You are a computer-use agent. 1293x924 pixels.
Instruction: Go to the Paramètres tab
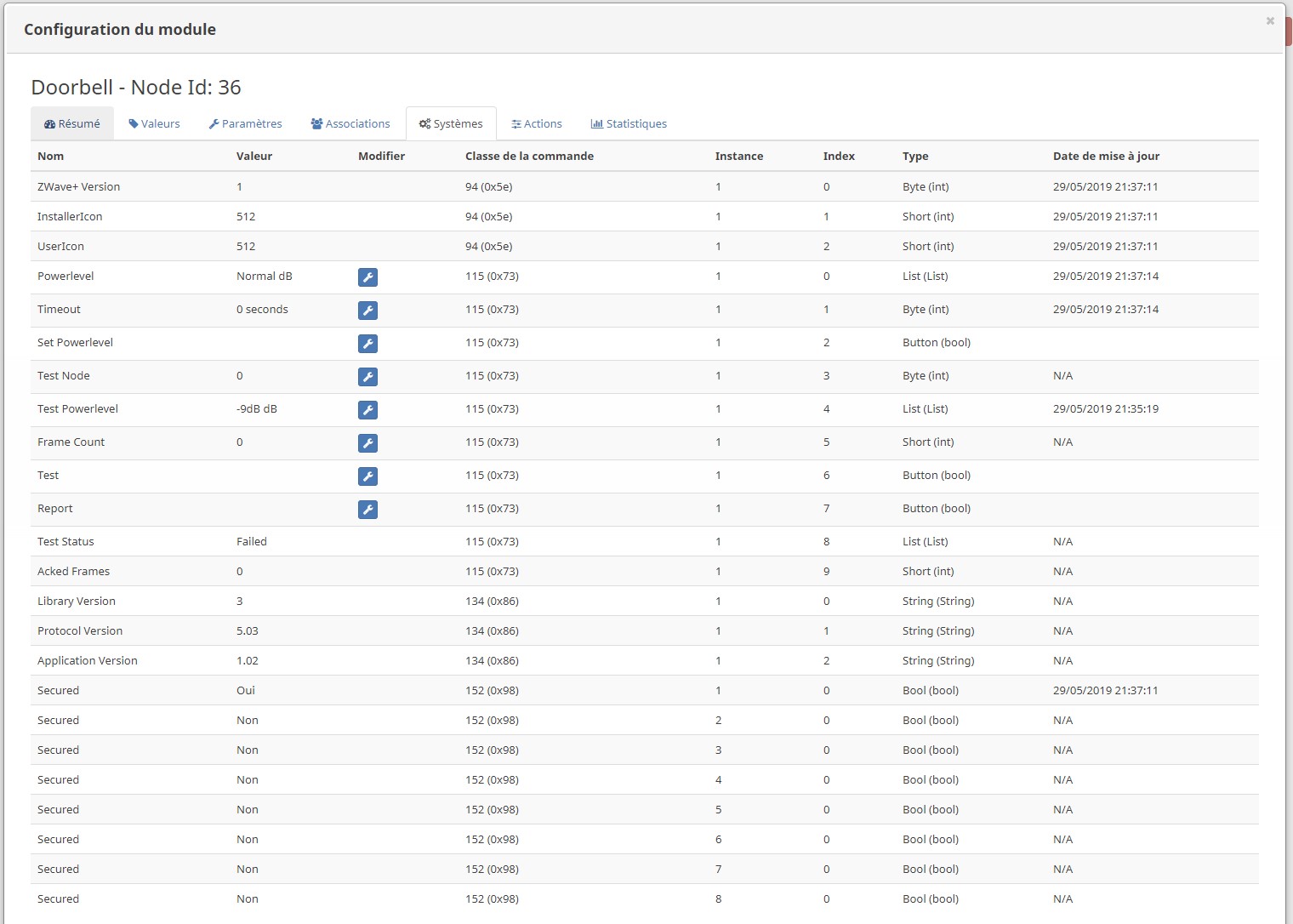click(245, 123)
